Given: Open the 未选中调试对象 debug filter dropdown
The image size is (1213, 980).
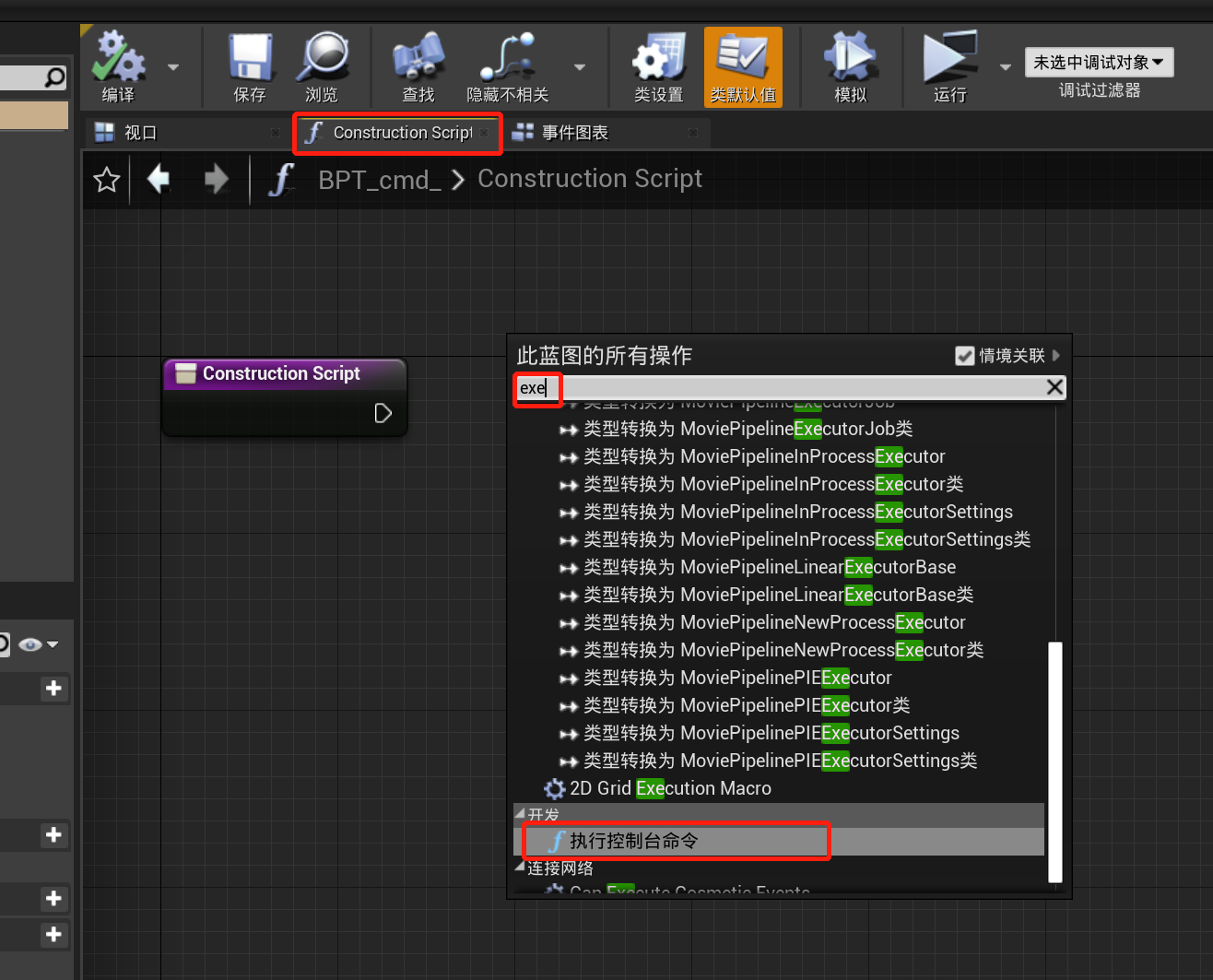Looking at the screenshot, I should 1099,62.
